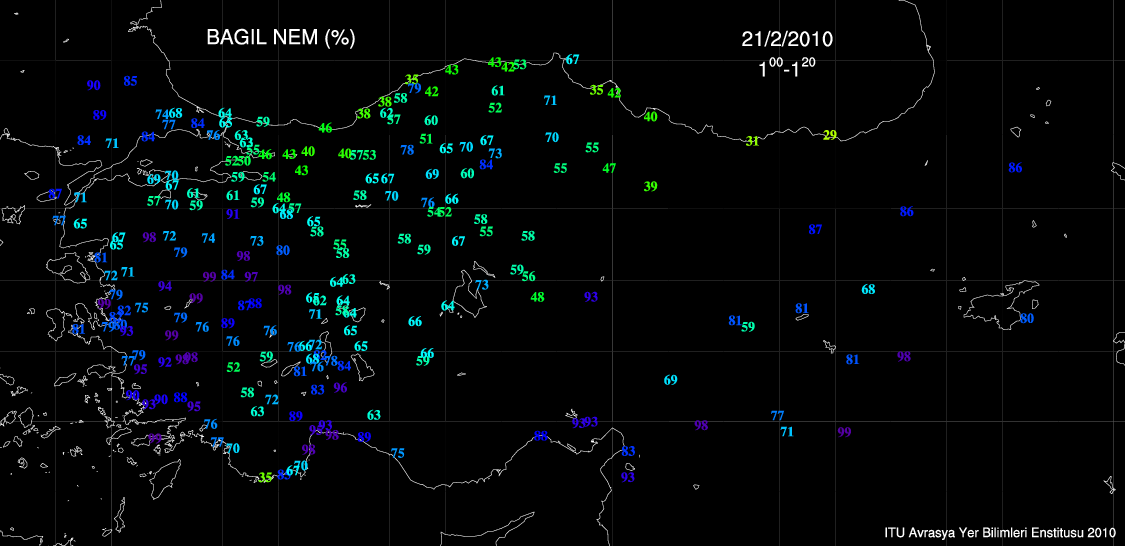The width and height of the screenshot is (1125, 546).
Task: Click the blue 90 in the upper-left corner
Action: click(94, 85)
